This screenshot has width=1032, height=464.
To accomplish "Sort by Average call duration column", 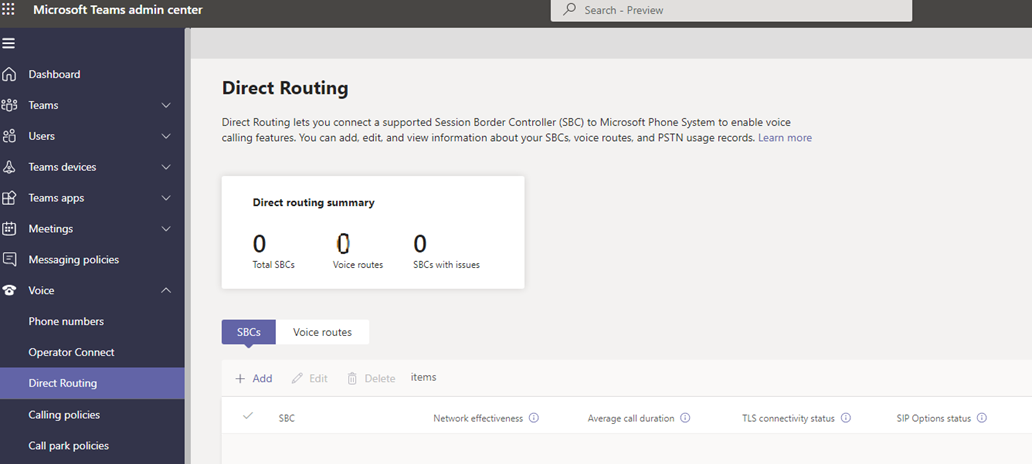I will tap(631, 419).
